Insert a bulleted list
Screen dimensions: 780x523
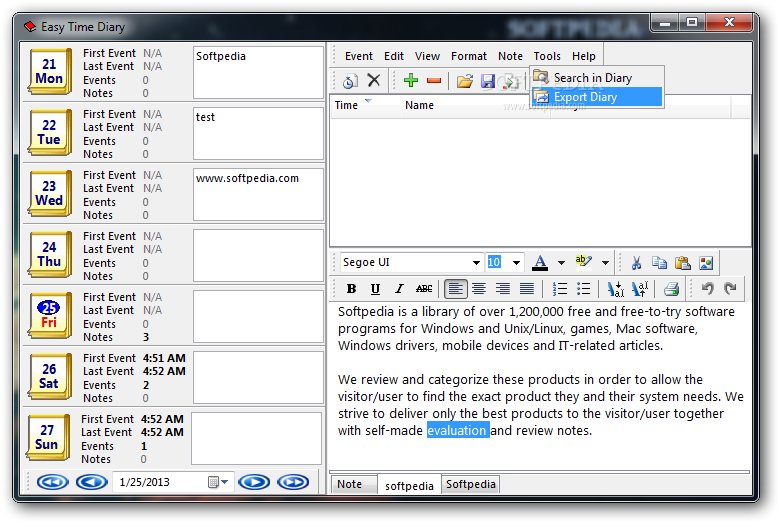pos(583,289)
